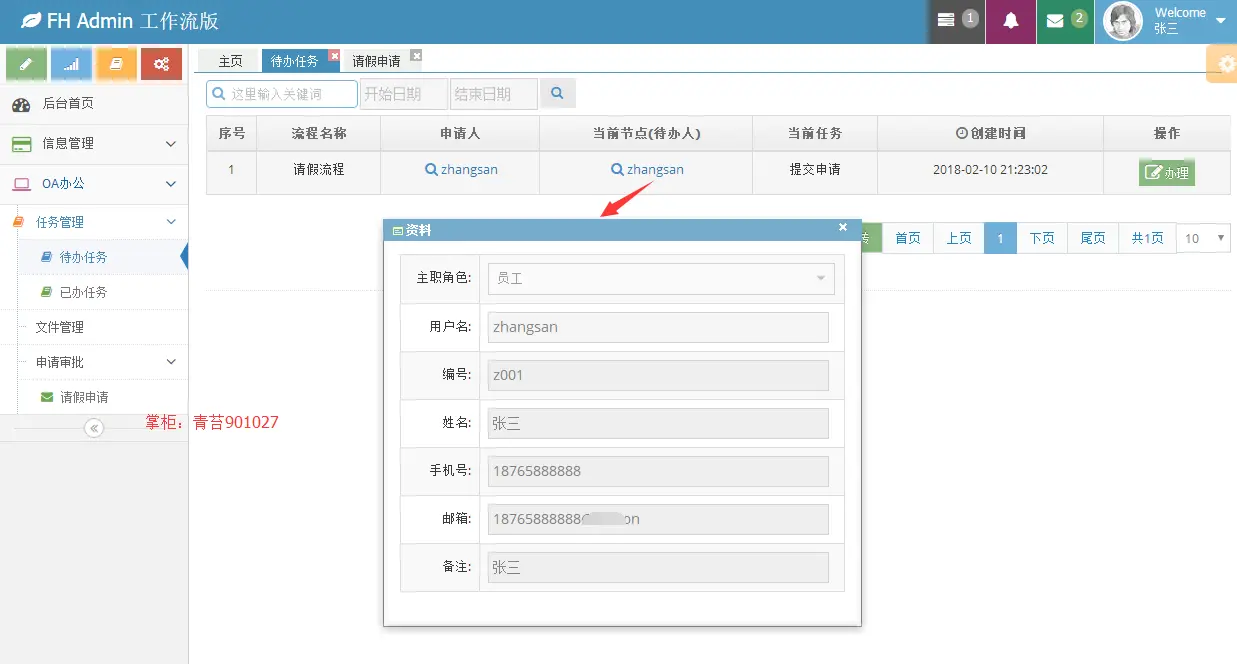This screenshot has height=664, width=1237.
Task: Select the 待办任务 tab
Action: tap(294, 61)
